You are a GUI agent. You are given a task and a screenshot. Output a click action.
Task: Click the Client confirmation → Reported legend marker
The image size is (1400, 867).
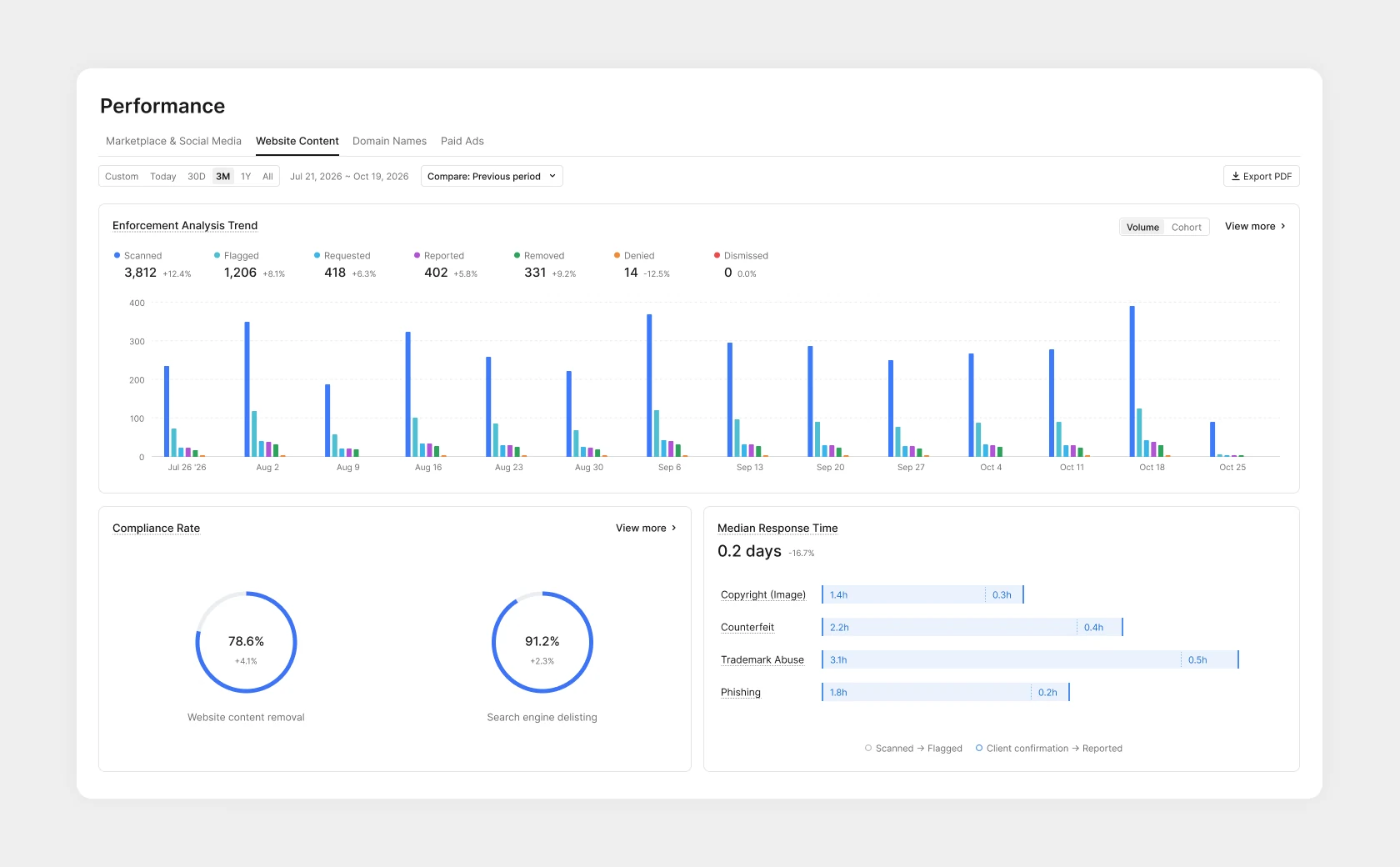(979, 748)
